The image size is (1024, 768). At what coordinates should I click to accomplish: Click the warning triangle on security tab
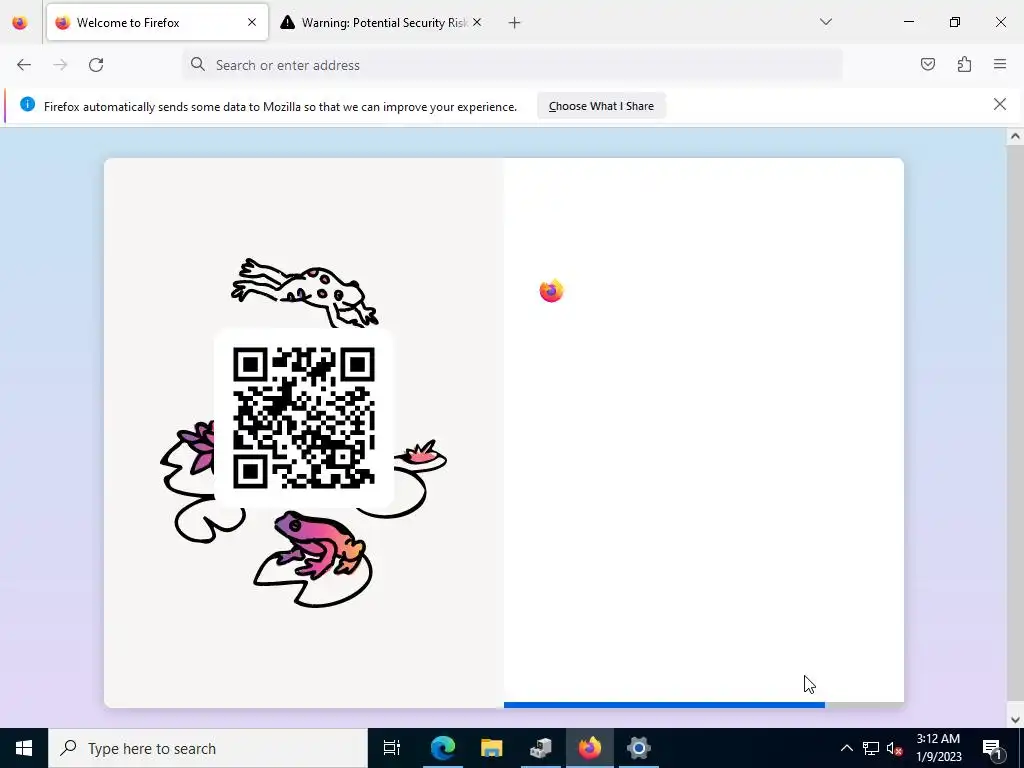coord(287,23)
